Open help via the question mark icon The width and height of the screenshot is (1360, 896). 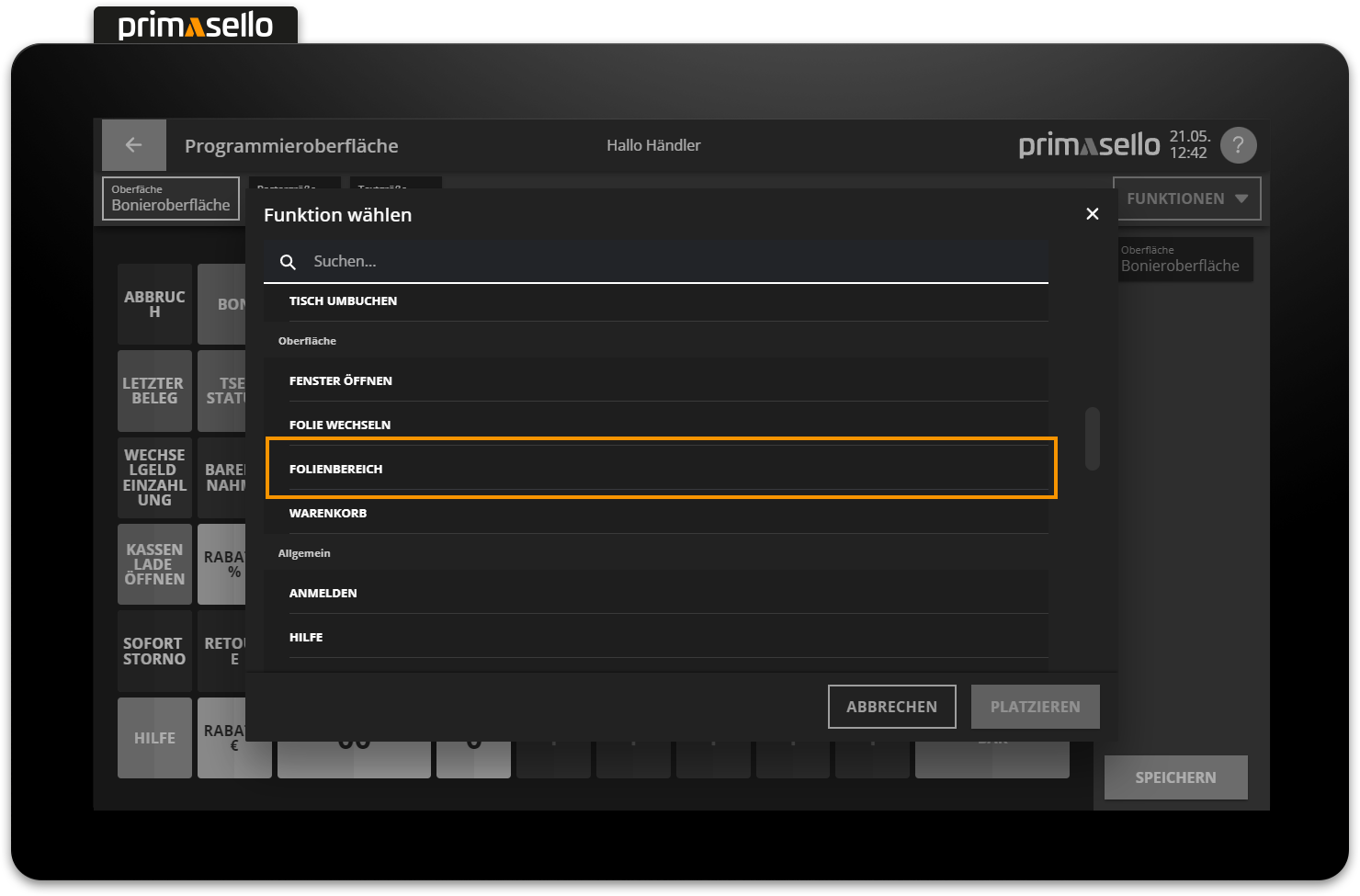click(1238, 144)
